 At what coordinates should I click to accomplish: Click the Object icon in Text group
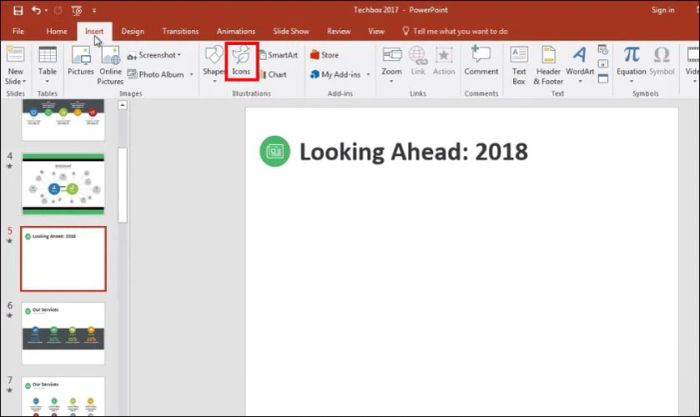pos(603,79)
